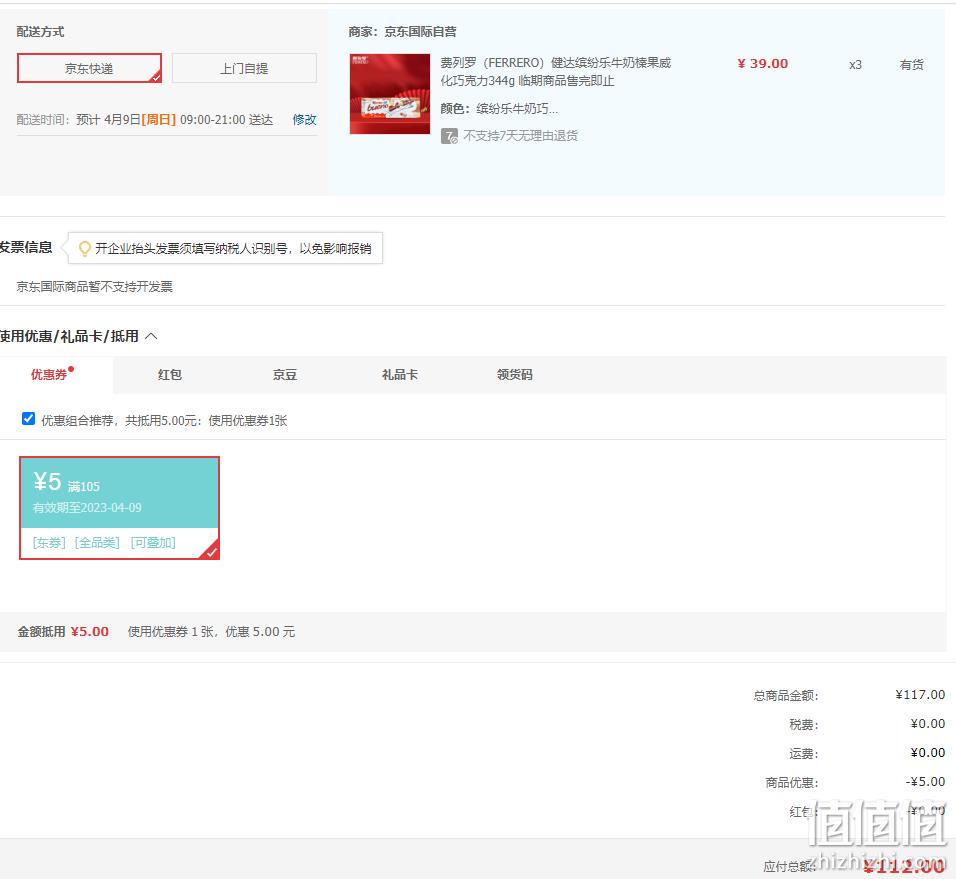Choose 上门自提 pickup option
This screenshot has height=879, width=956.
pyautogui.click(x=244, y=68)
